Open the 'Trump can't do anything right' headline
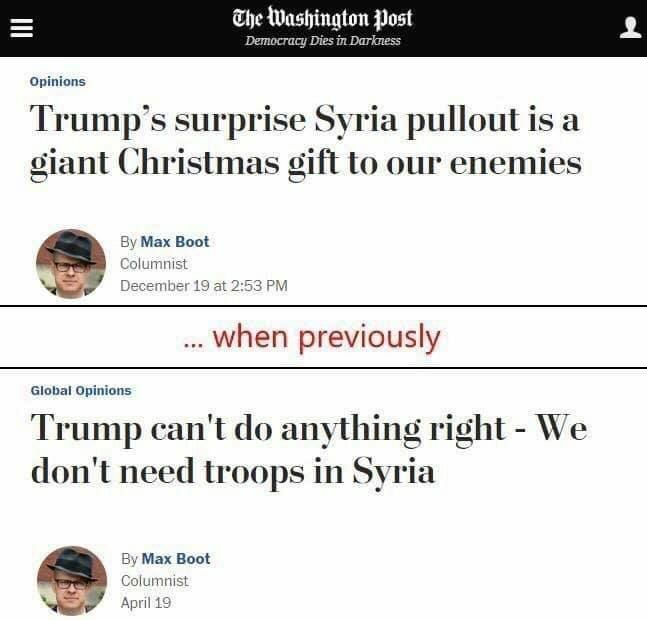Image resolution: width=647 pixels, height=620 pixels. click(x=309, y=449)
